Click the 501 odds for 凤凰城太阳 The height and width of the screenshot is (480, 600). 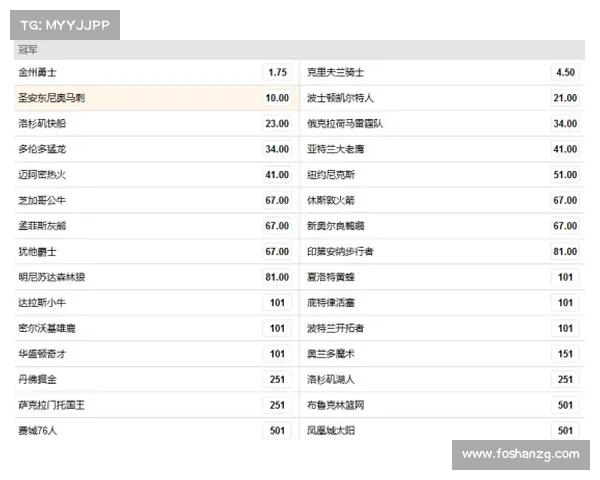[x=565, y=431]
